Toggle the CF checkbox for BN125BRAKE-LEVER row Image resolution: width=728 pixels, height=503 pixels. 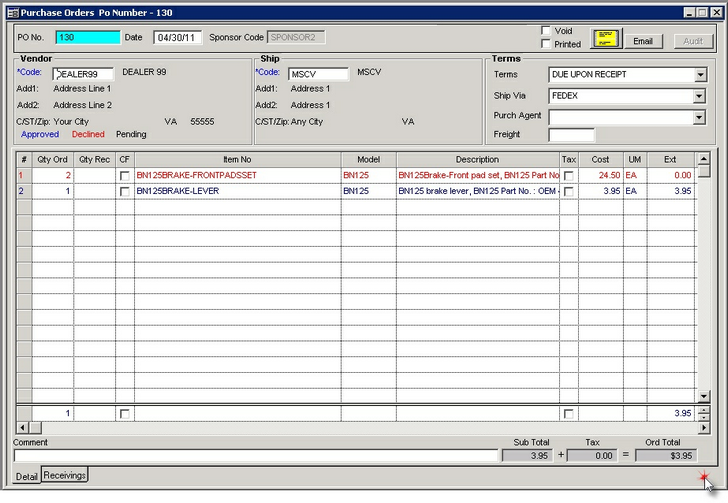tap(125, 191)
